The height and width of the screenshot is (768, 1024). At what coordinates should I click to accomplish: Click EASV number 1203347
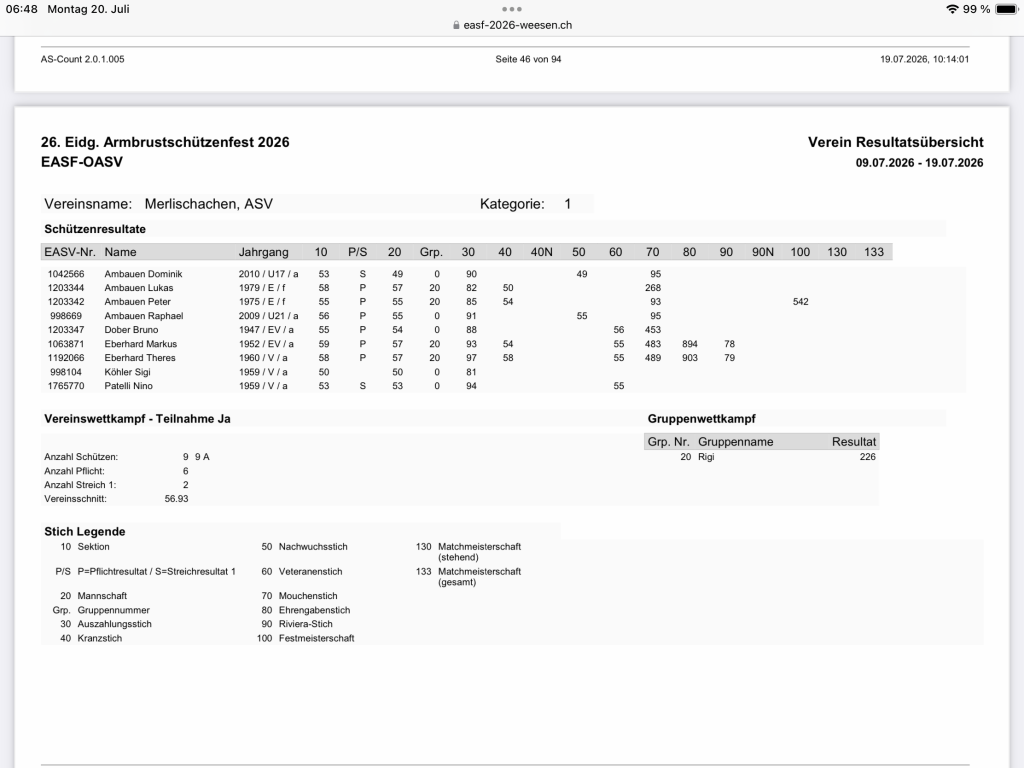[x=65, y=330]
